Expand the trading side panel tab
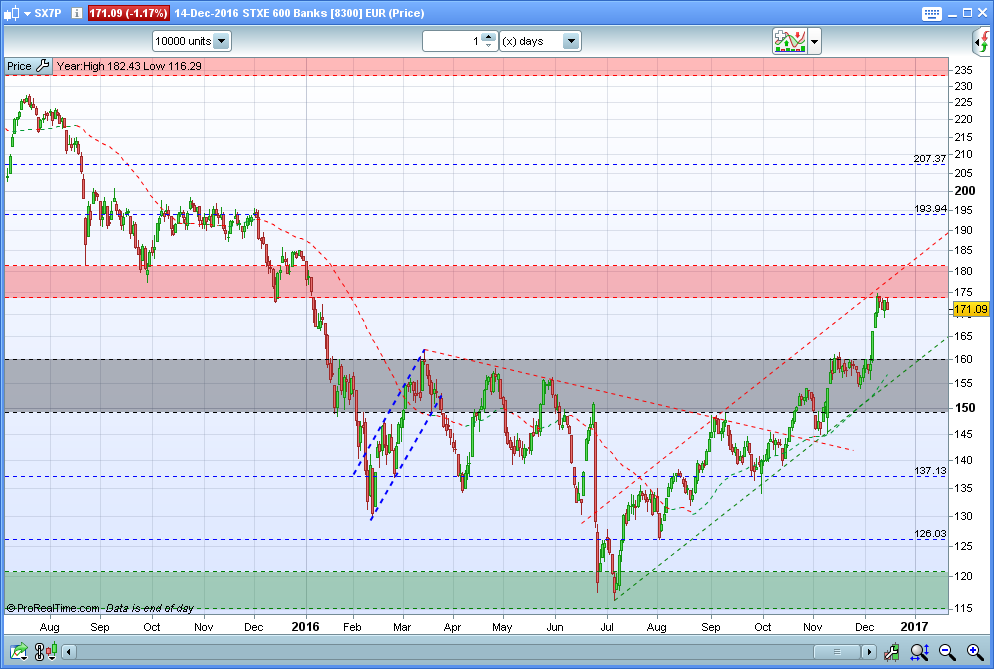The height and width of the screenshot is (669, 994). click(981, 42)
